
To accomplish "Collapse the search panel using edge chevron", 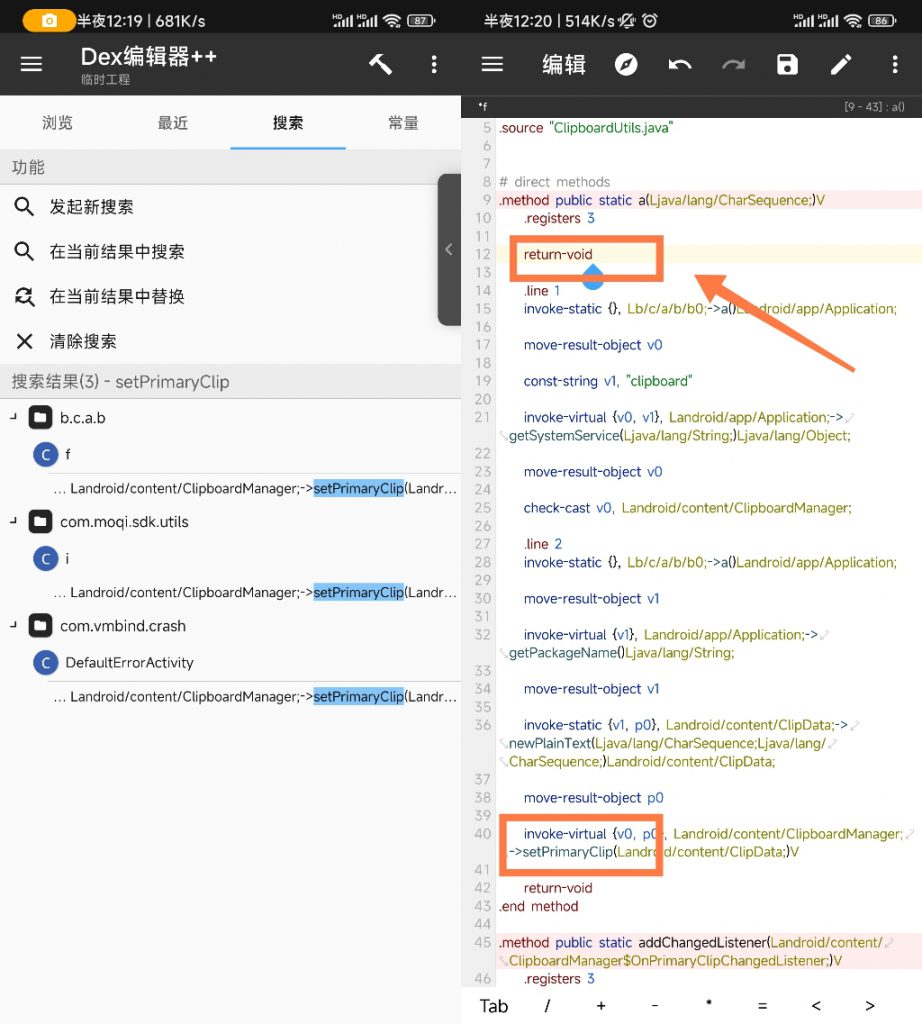I will pyautogui.click(x=449, y=250).
